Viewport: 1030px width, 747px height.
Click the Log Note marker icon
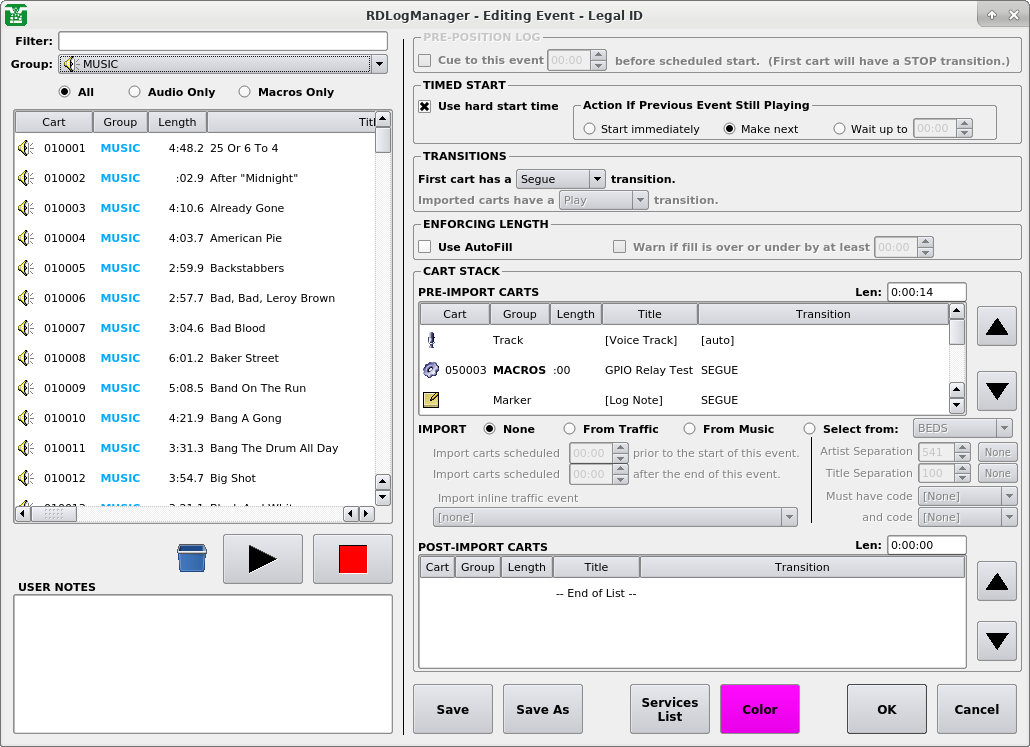(x=431, y=400)
